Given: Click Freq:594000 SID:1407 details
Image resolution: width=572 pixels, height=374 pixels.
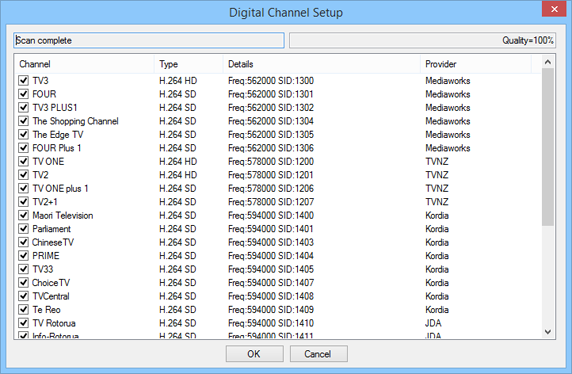Looking at the screenshot, I should tap(271, 283).
